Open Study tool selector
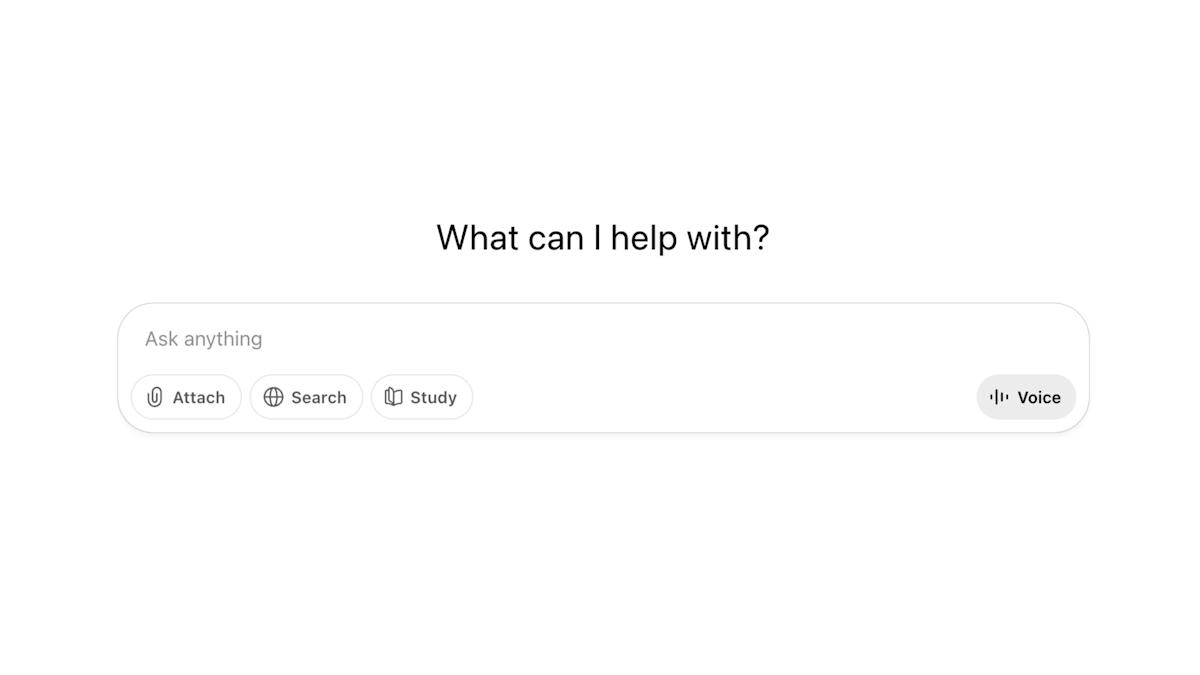This screenshot has height=675, width=1200. pos(422,397)
